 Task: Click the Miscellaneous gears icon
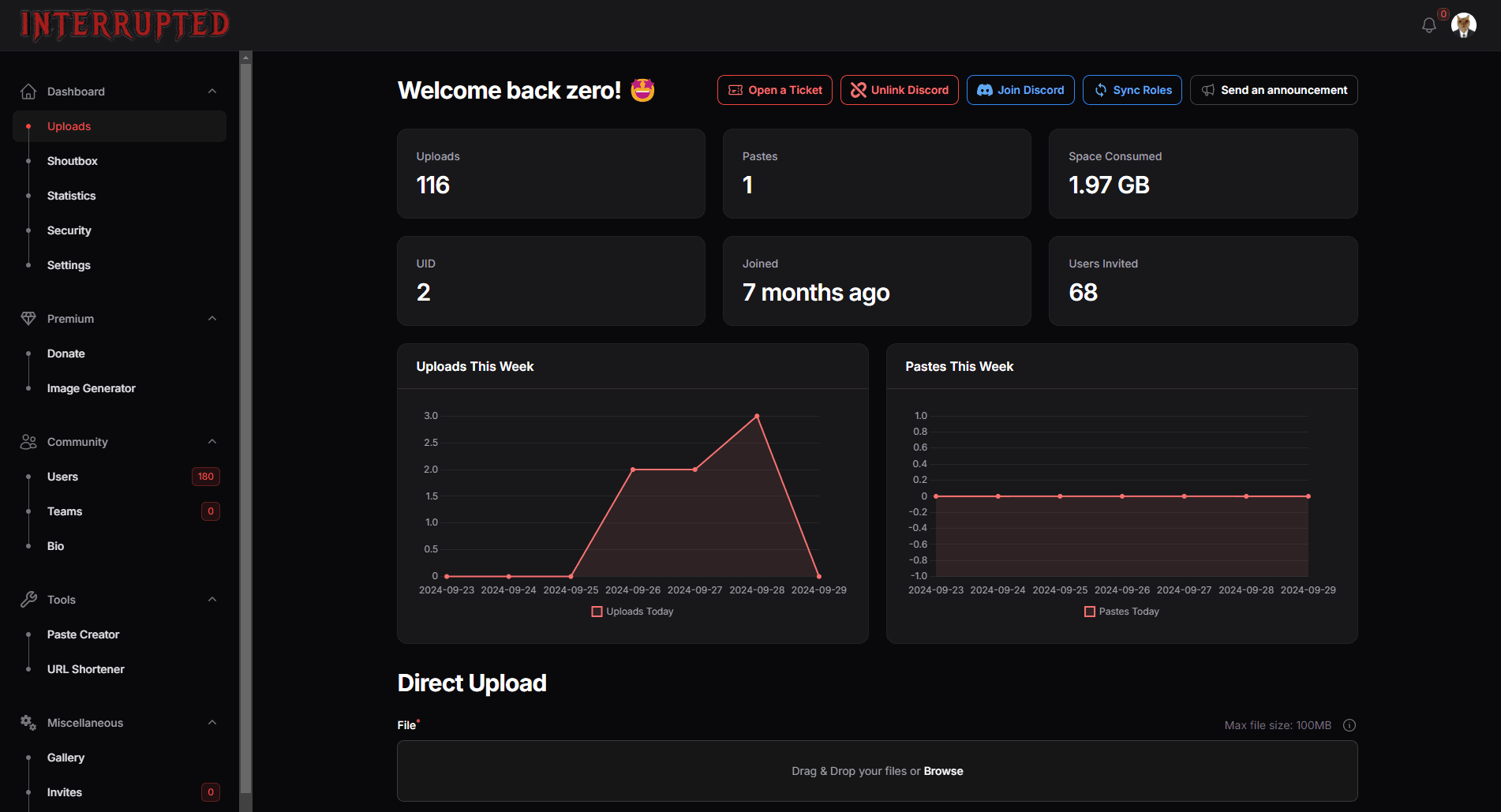click(28, 723)
